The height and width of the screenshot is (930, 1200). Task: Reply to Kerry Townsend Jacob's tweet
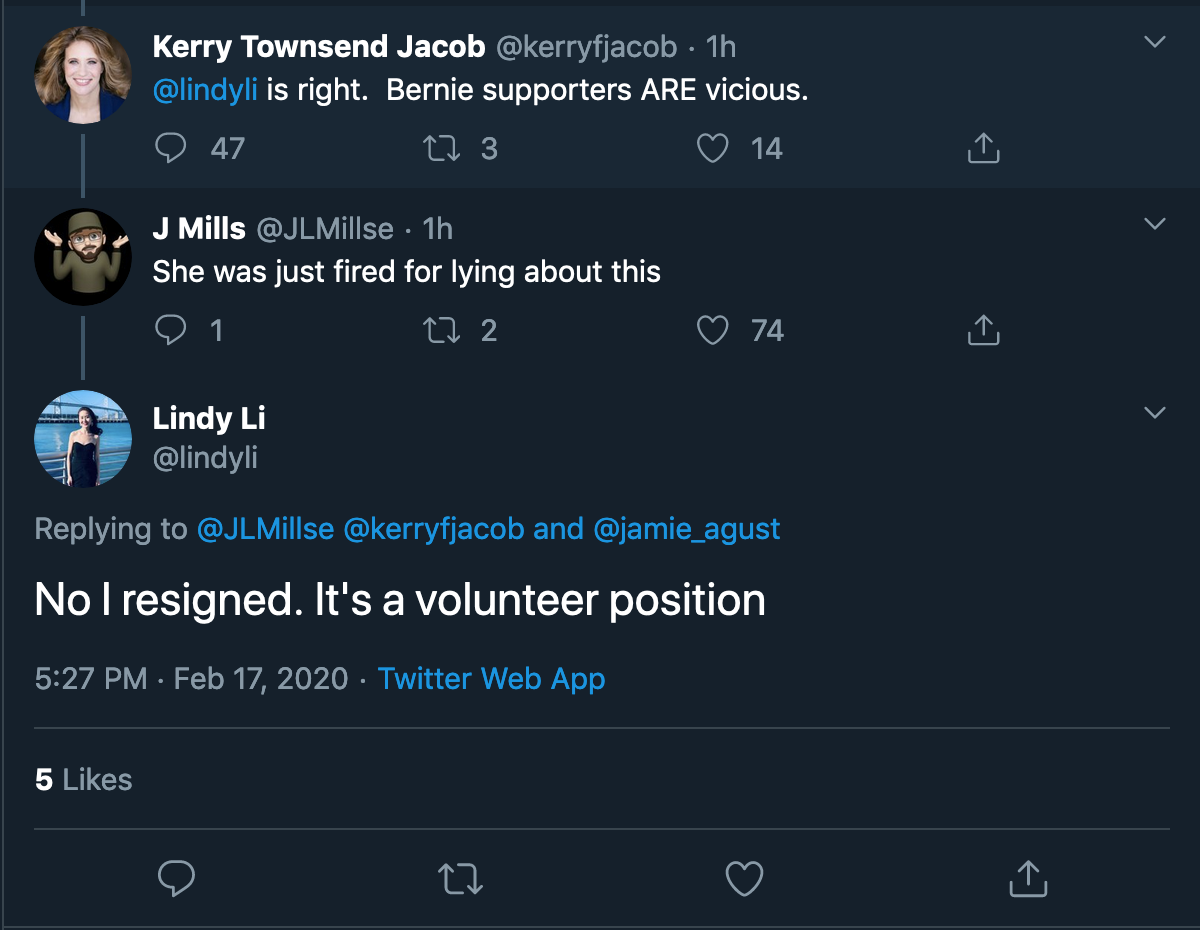[x=172, y=149]
